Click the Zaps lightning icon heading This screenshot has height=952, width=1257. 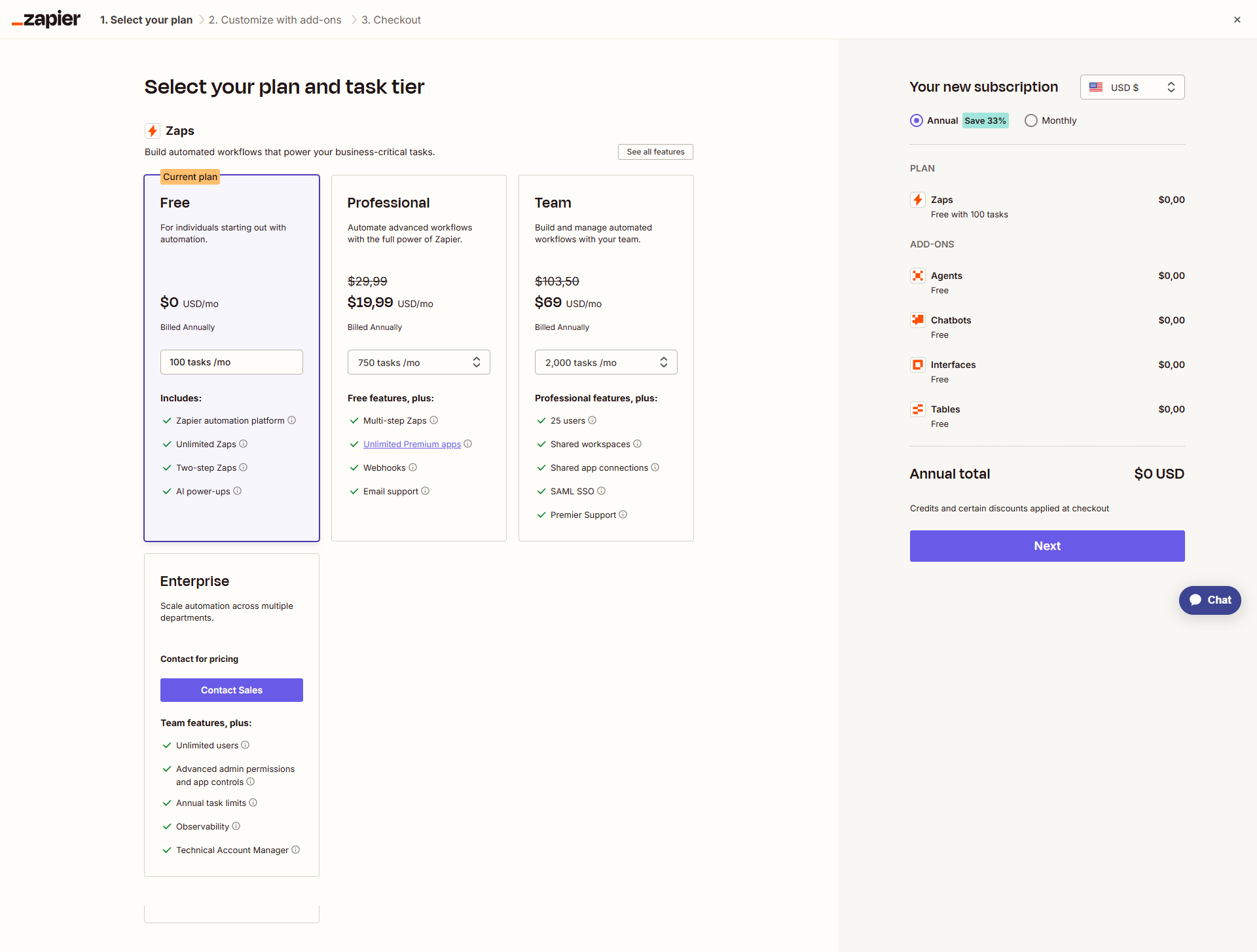pos(153,131)
